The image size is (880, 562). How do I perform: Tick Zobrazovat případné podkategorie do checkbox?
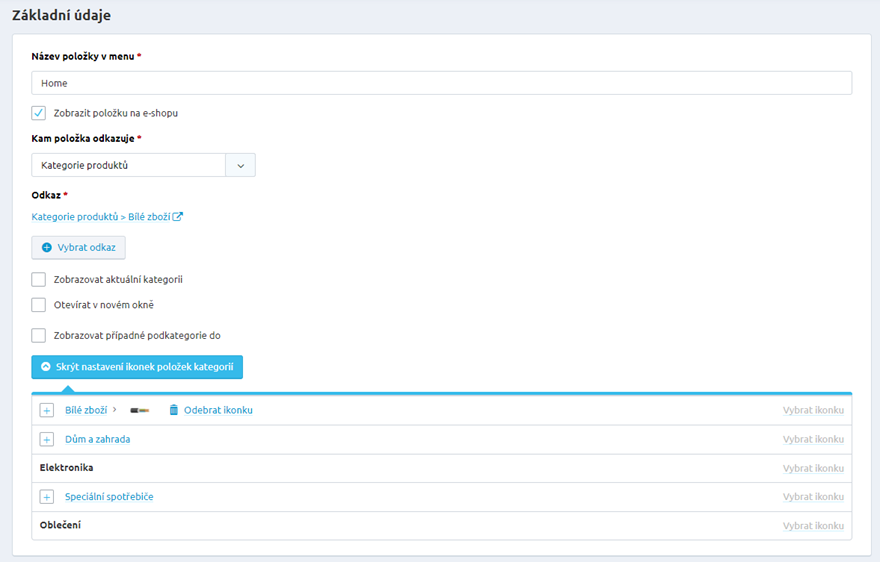click(x=39, y=336)
